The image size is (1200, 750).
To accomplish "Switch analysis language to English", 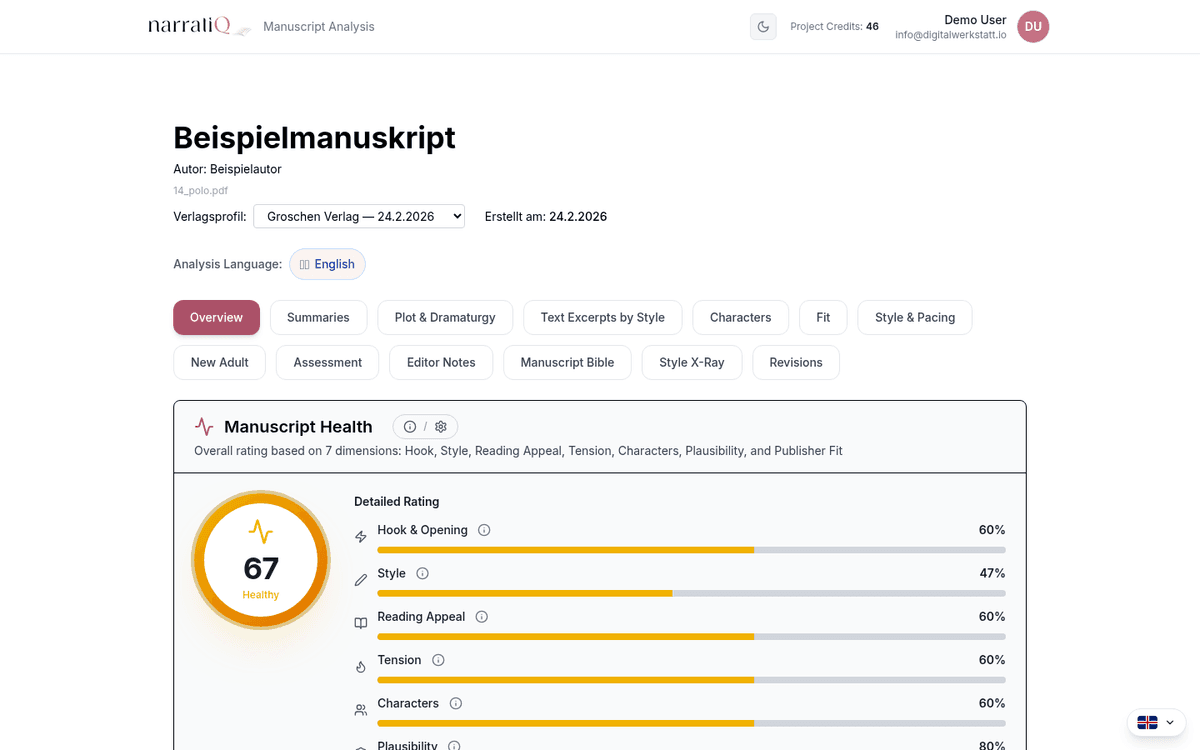I will 327,263.
